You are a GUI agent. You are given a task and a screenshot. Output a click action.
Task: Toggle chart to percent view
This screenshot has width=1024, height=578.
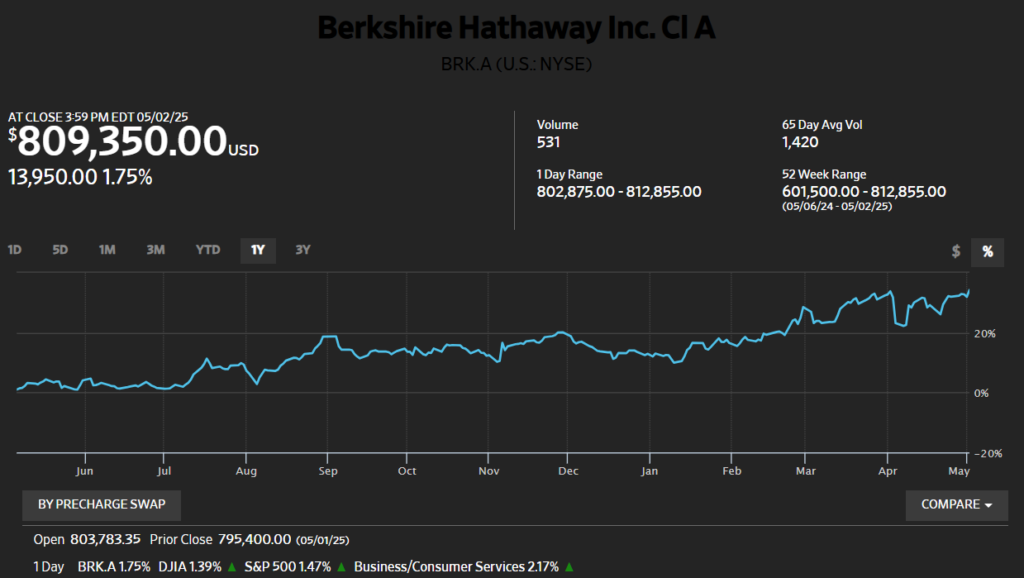pos(987,251)
